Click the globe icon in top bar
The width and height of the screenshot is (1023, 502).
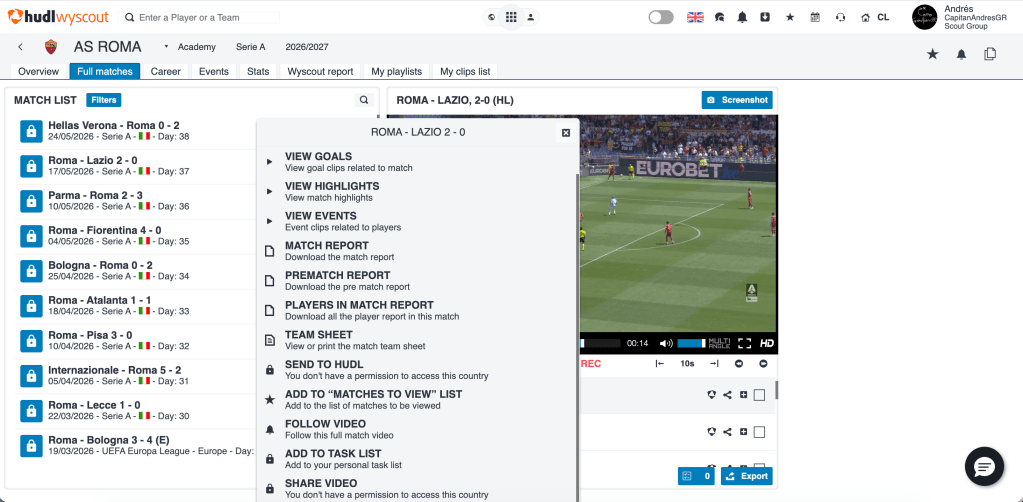491,18
